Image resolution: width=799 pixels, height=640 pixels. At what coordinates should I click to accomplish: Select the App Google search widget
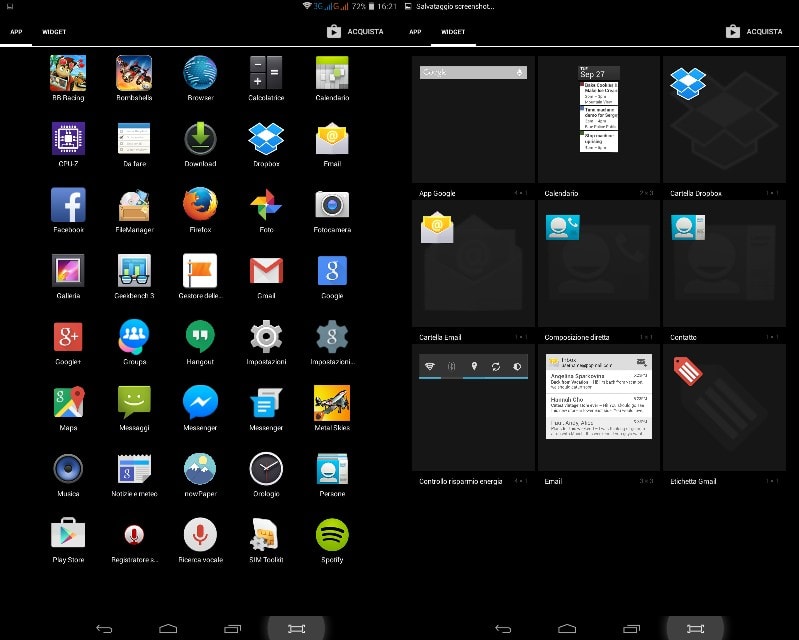[473, 119]
